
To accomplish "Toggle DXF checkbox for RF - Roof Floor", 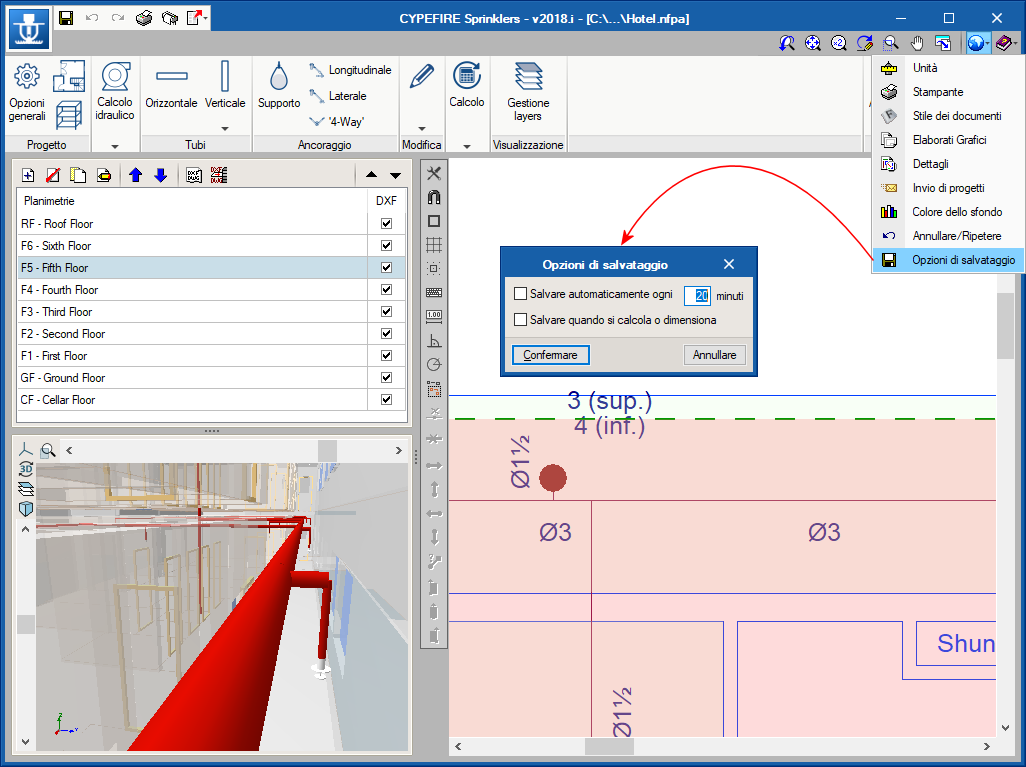I will coord(387,224).
